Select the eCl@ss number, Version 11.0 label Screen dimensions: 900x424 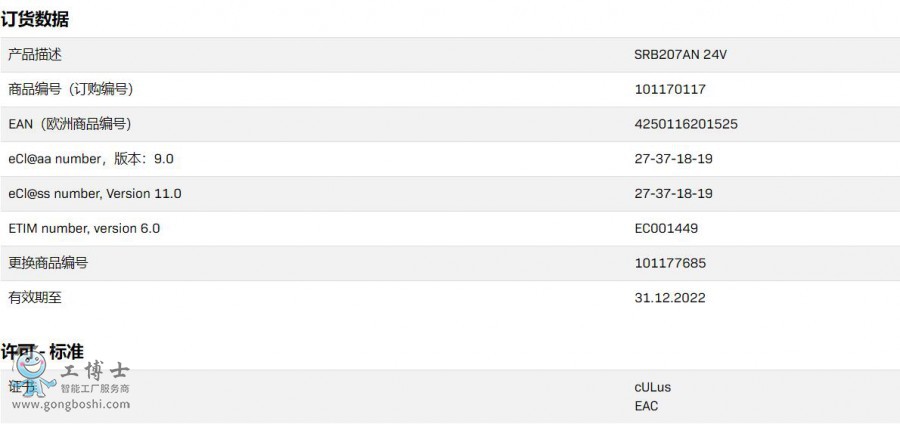tap(95, 194)
